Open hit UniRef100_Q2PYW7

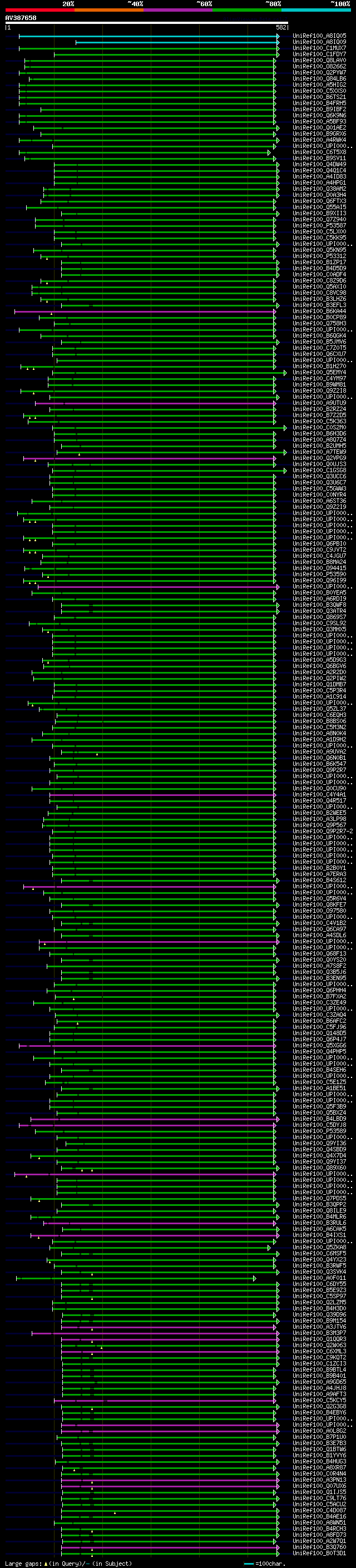[x=319, y=72]
